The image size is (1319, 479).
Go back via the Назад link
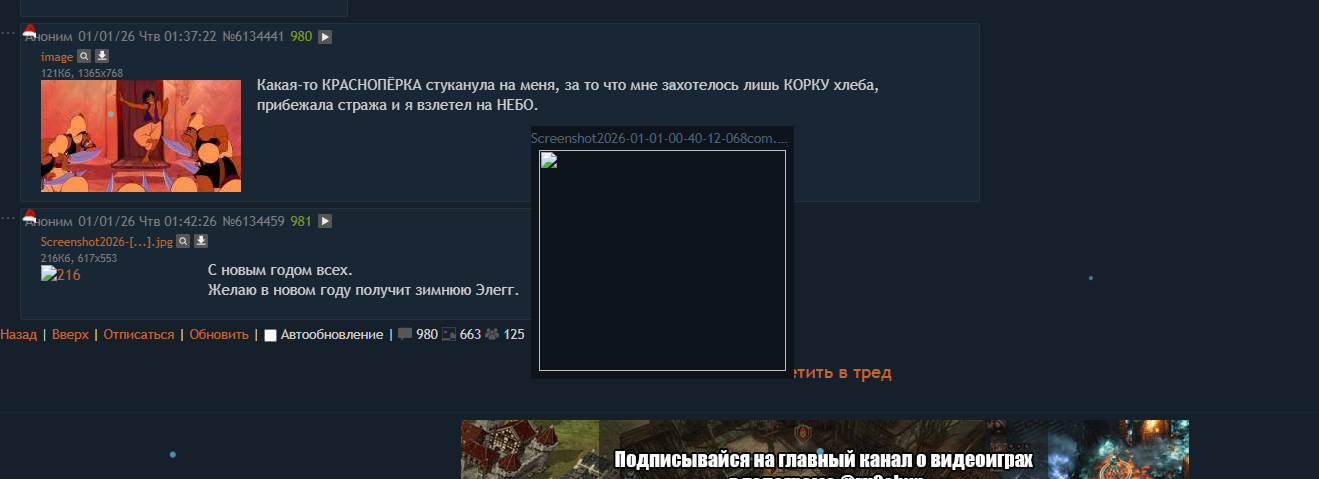[18, 335]
